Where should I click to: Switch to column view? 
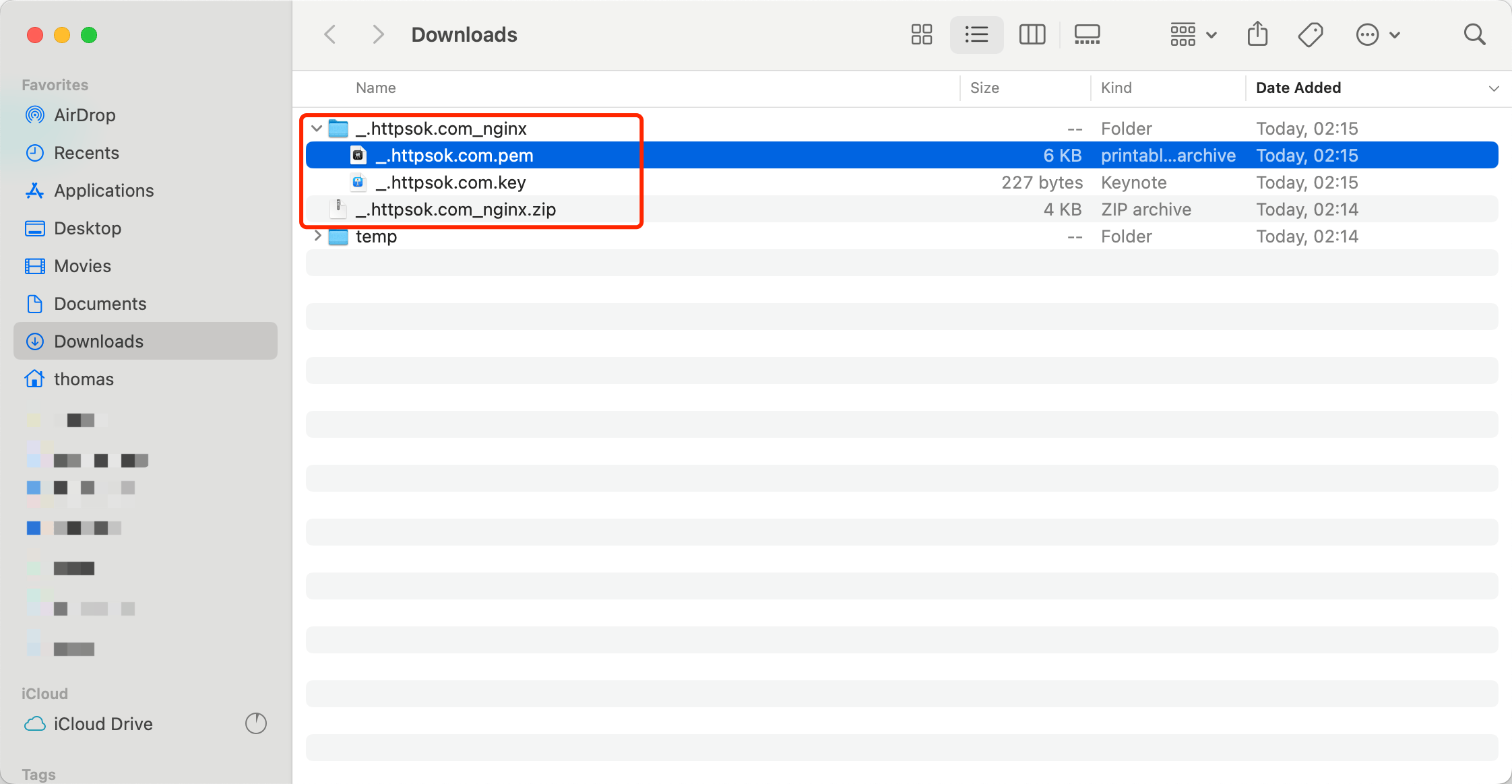[x=1032, y=34]
